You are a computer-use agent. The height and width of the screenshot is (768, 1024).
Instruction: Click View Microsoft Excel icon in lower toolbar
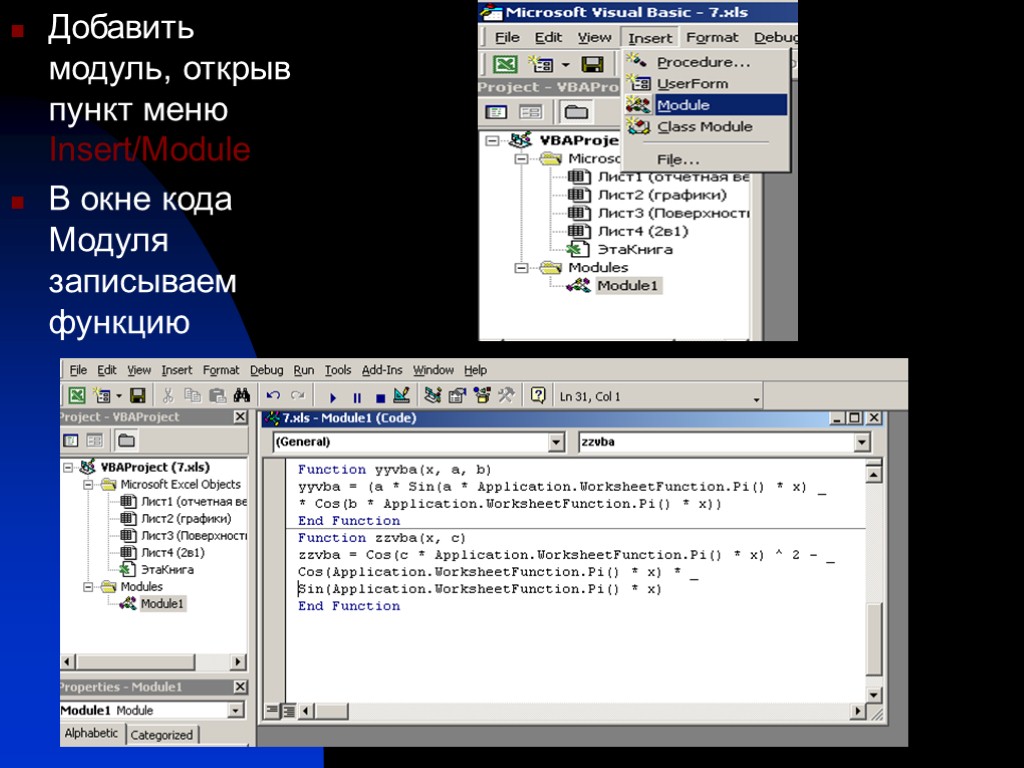(x=77, y=396)
